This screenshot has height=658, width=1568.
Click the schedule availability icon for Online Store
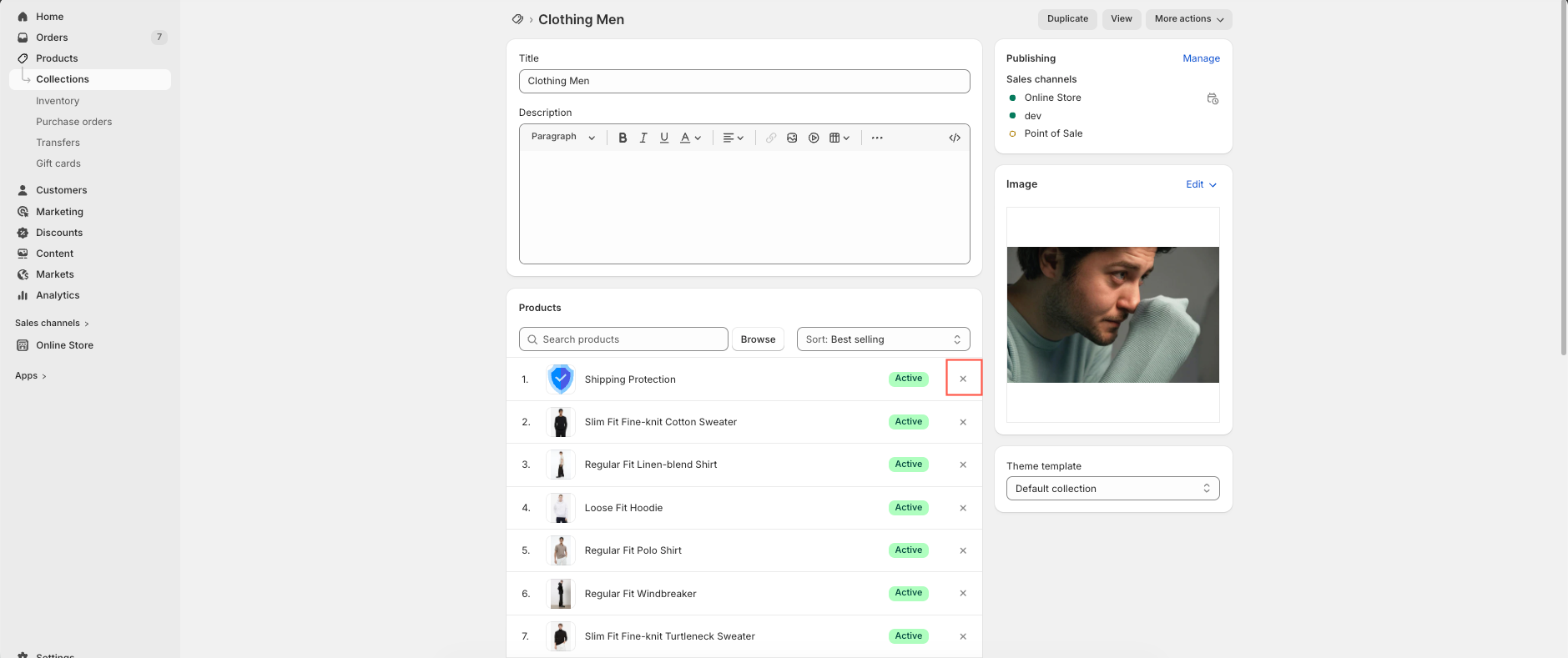(x=1213, y=98)
